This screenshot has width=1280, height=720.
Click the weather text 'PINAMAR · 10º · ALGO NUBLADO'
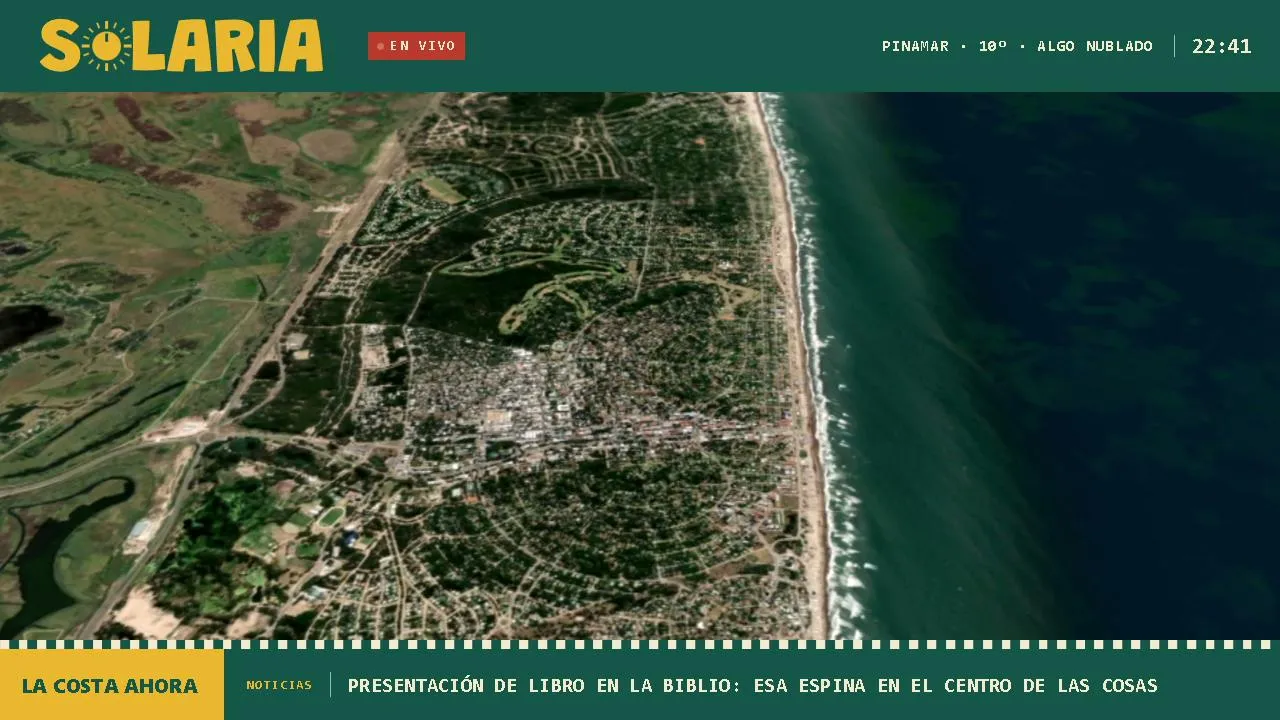[x=1017, y=46]
